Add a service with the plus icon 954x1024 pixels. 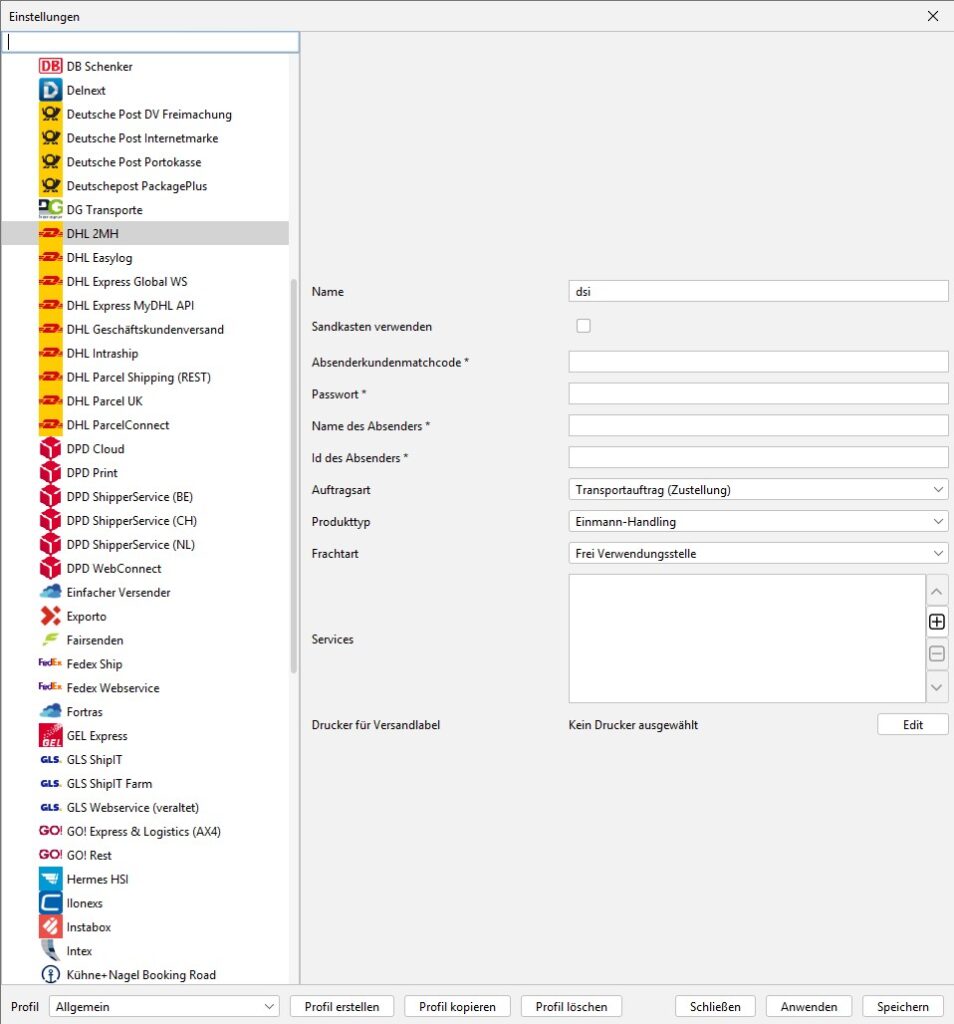(936, 621)
